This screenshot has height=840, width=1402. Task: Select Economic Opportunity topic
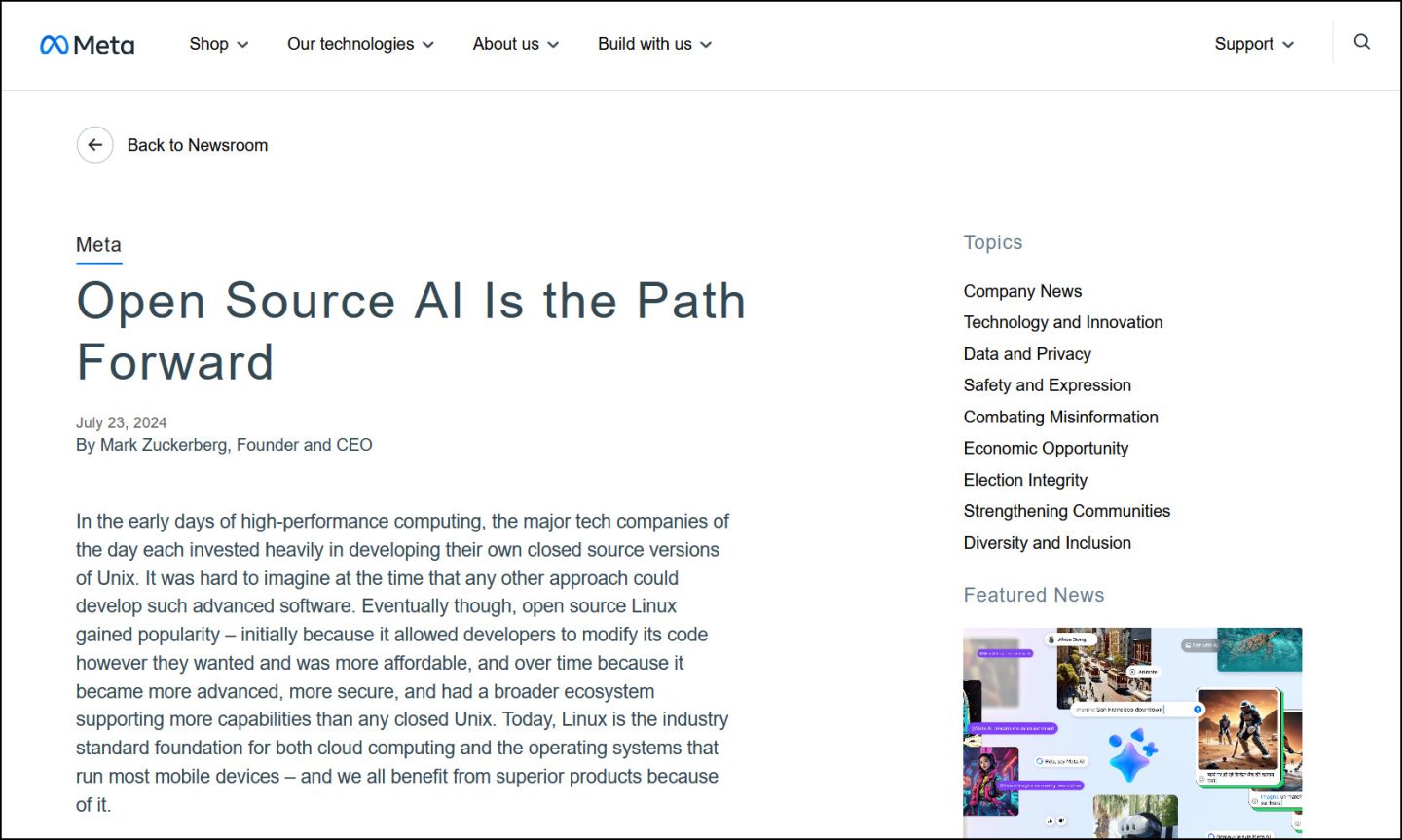(x=1046, y=448)
